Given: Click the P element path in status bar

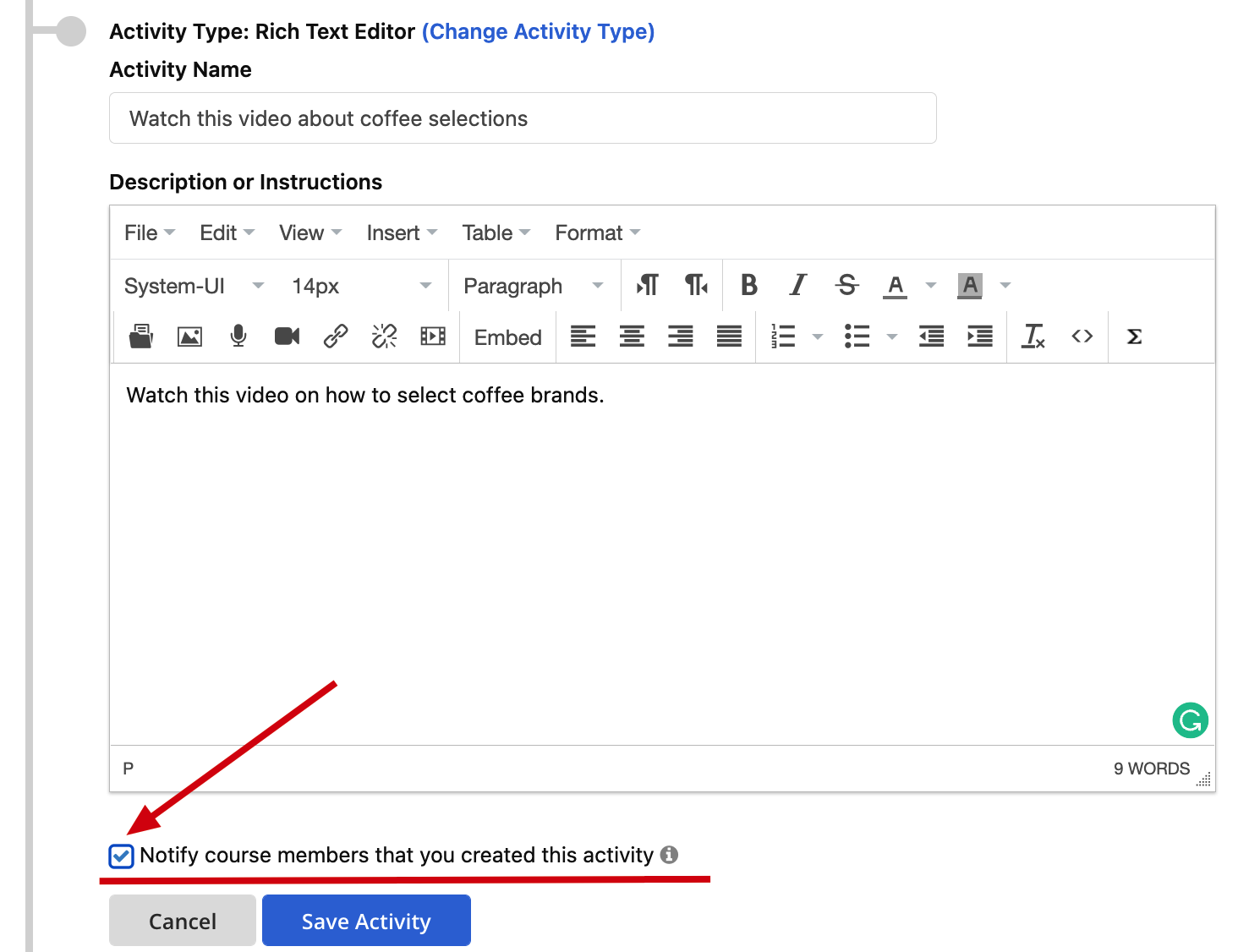Looking at the screenshot, I should pyautogui.click(x=129, y=769).
